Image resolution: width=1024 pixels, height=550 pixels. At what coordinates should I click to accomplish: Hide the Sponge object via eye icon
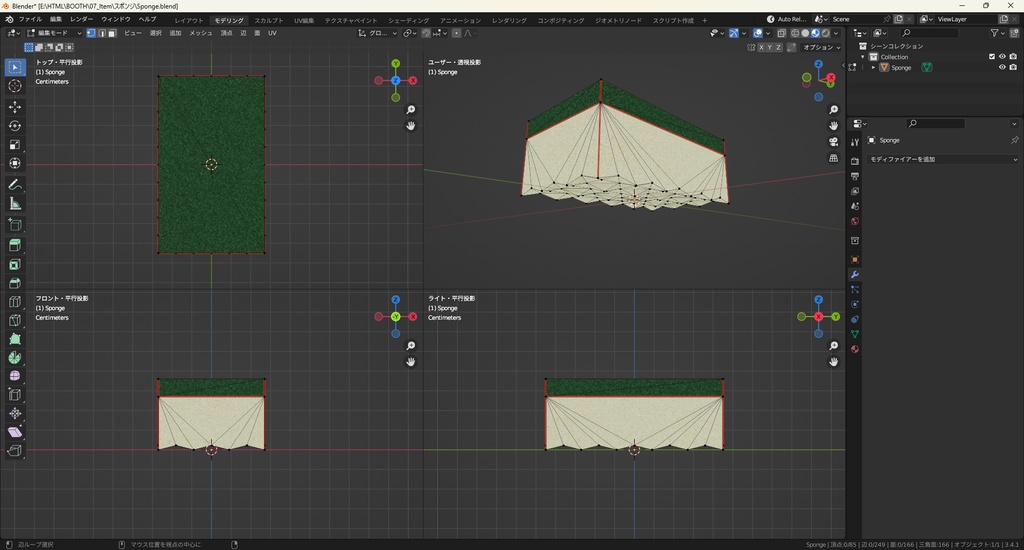point(1002,67)
